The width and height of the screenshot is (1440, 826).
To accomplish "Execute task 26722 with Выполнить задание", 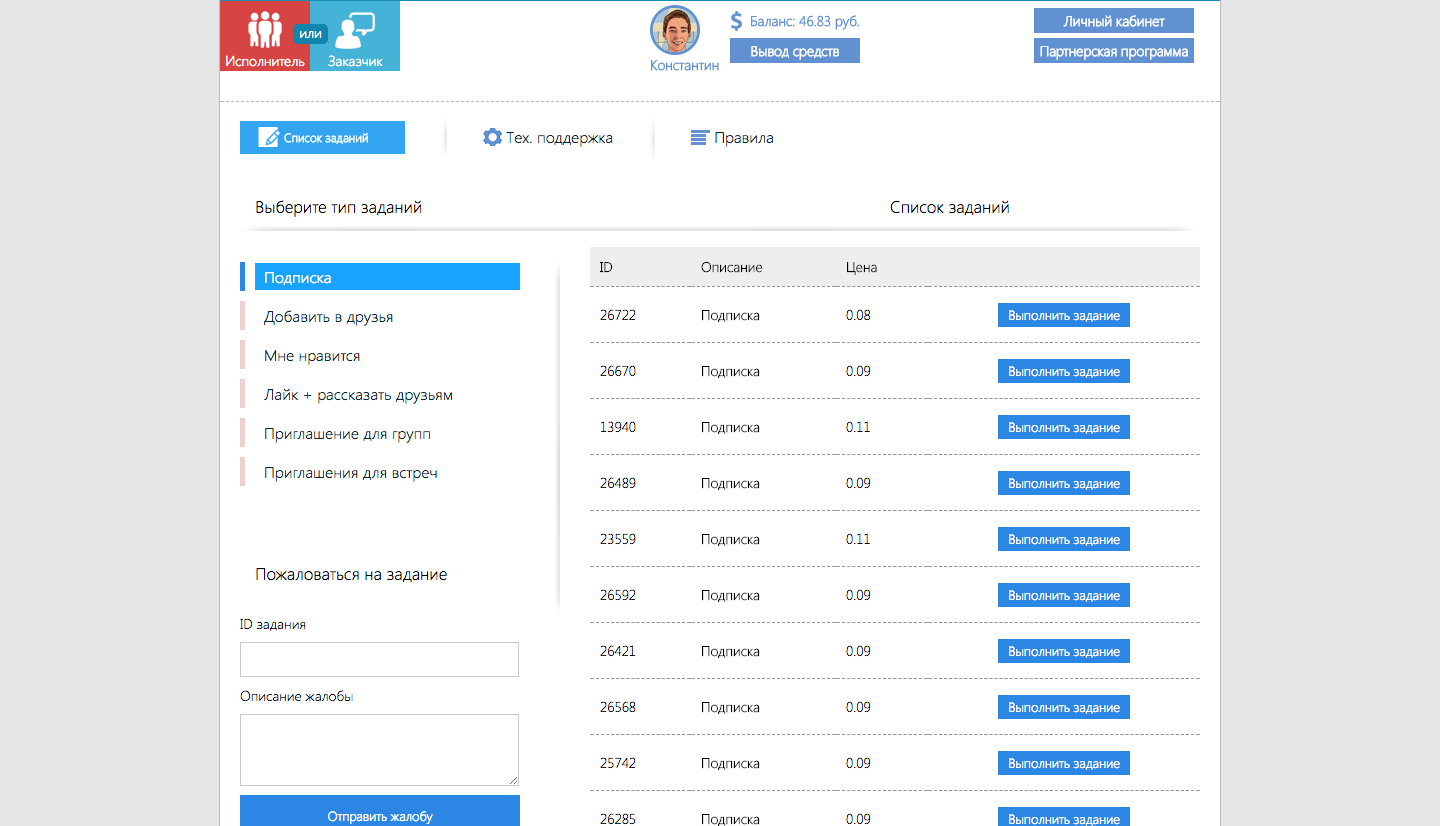I will tap(1063, 316).
